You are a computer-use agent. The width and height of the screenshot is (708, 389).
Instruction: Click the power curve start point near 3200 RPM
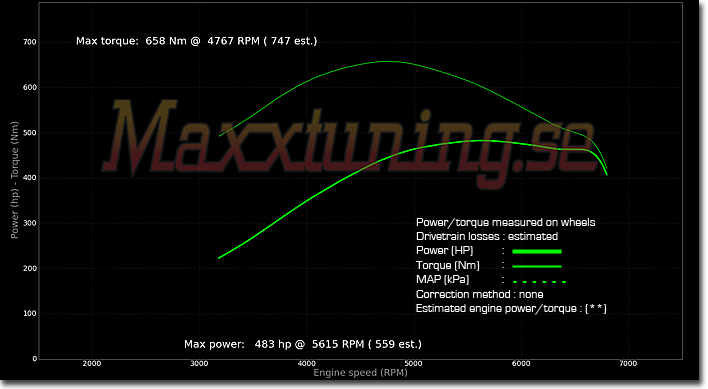[x=220, y=258]
